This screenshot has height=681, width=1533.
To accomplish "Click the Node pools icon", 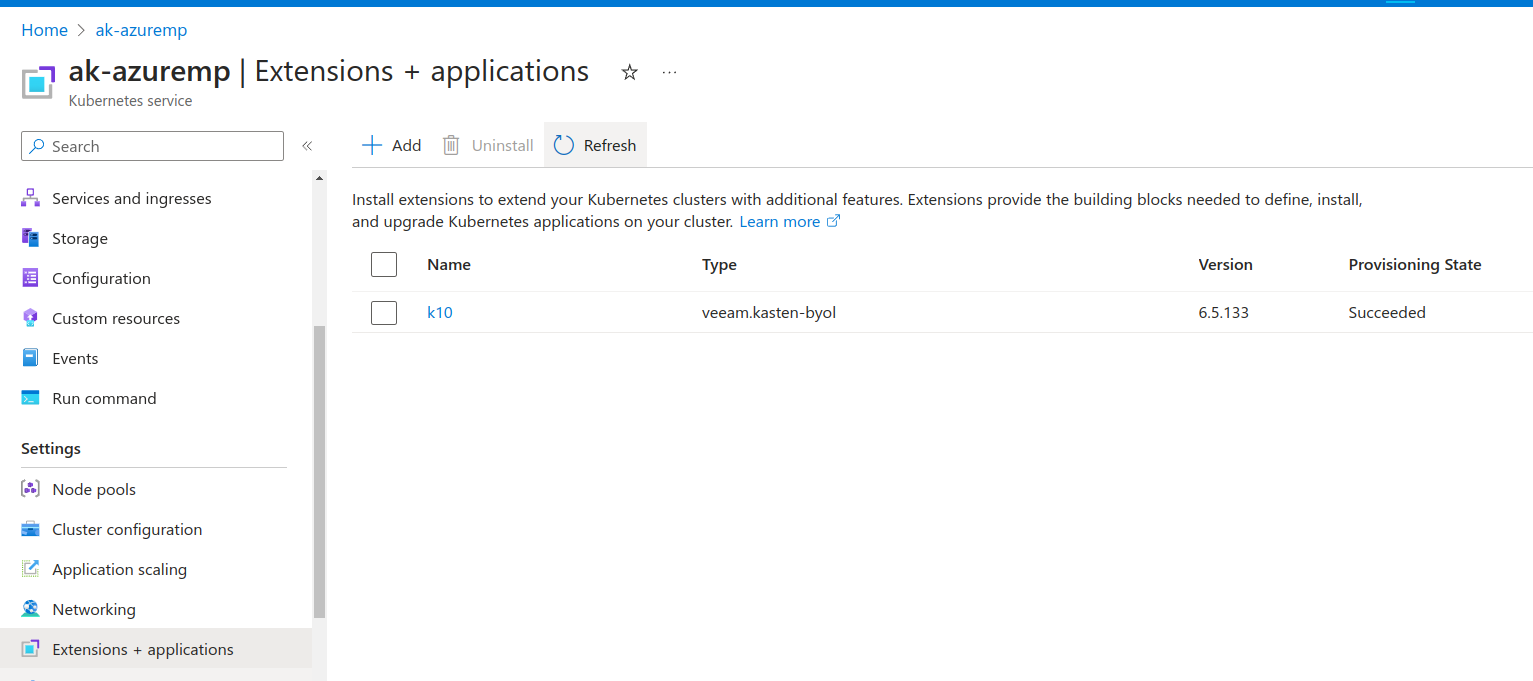I will click(31, 489).
